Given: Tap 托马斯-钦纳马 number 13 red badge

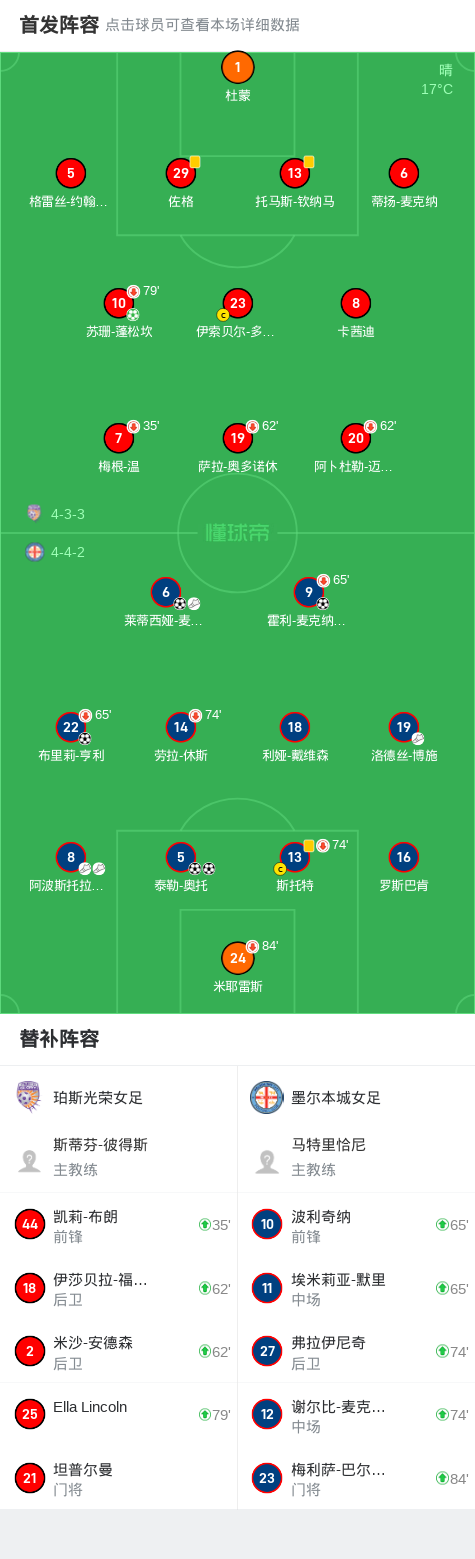Looking at the screenshot, I should click(295, 173).
